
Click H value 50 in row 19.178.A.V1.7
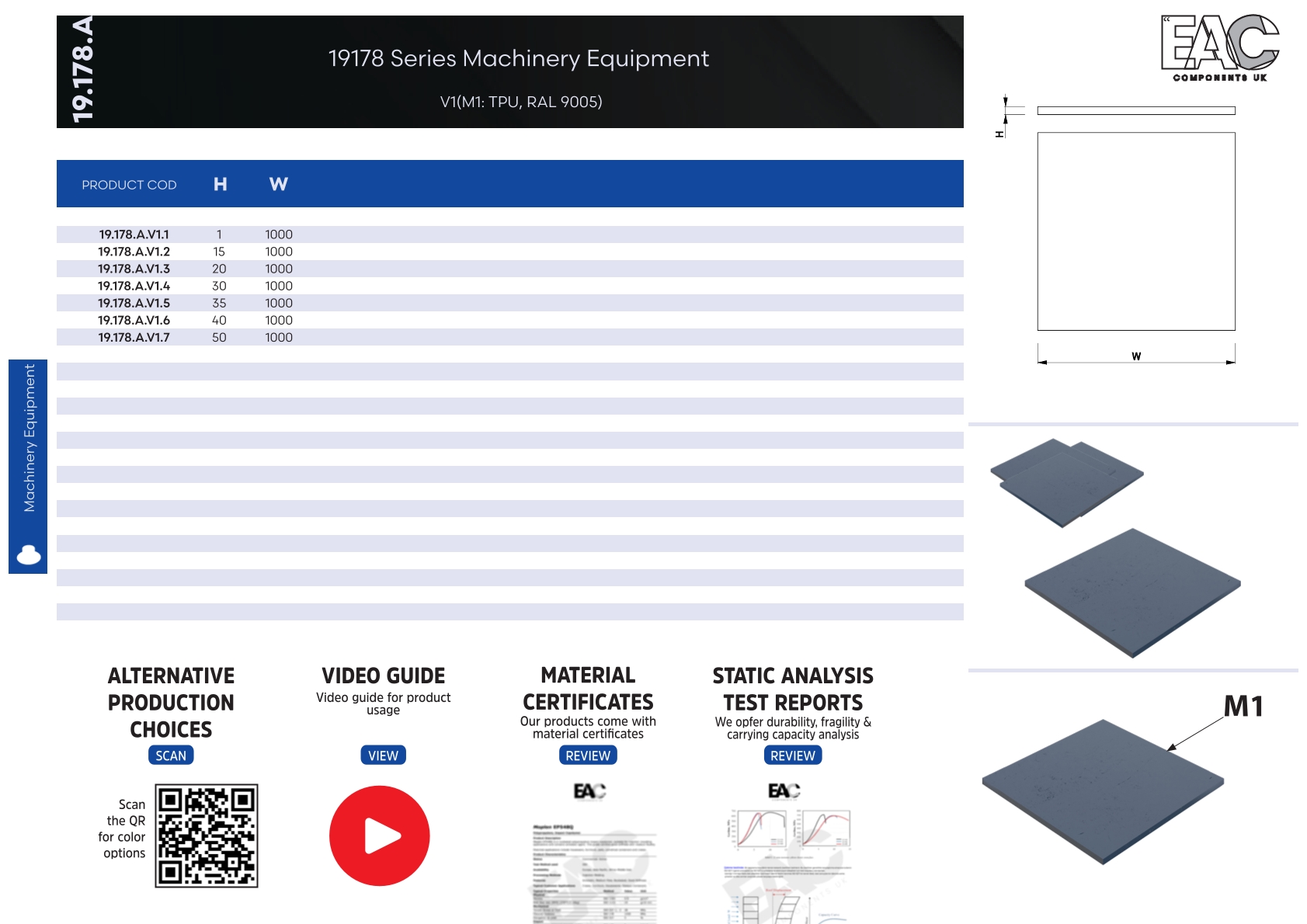coord(219,337)
